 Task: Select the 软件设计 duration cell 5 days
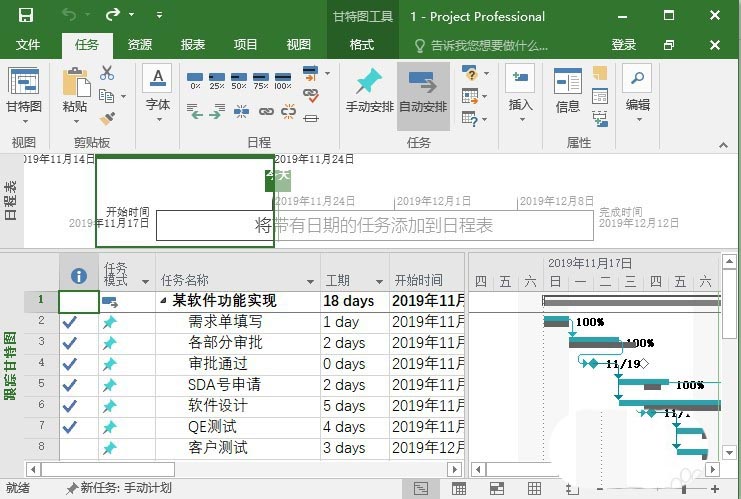[x=355, y=406]
